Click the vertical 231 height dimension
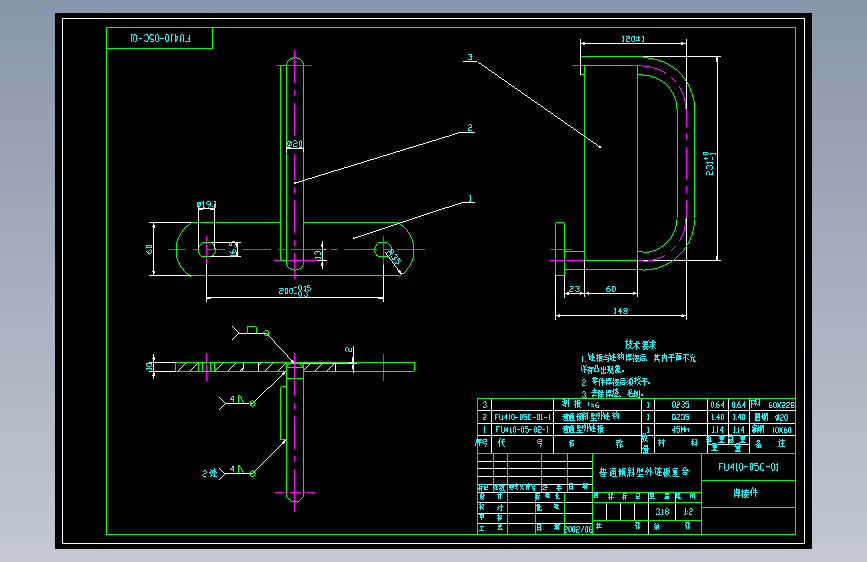The image size is (867, 562). click(x=710, y=164)
